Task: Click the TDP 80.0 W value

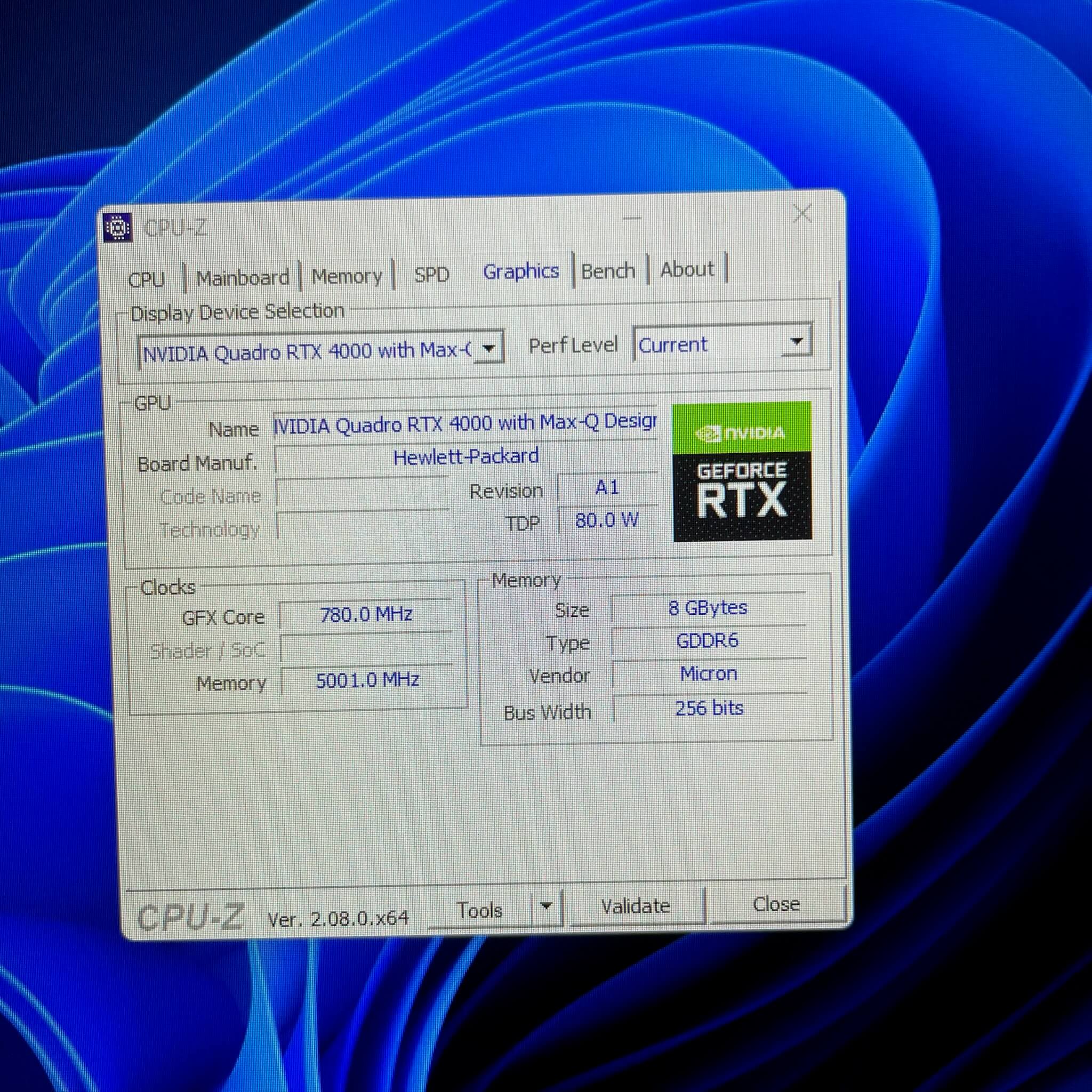Action: (607, 520)
